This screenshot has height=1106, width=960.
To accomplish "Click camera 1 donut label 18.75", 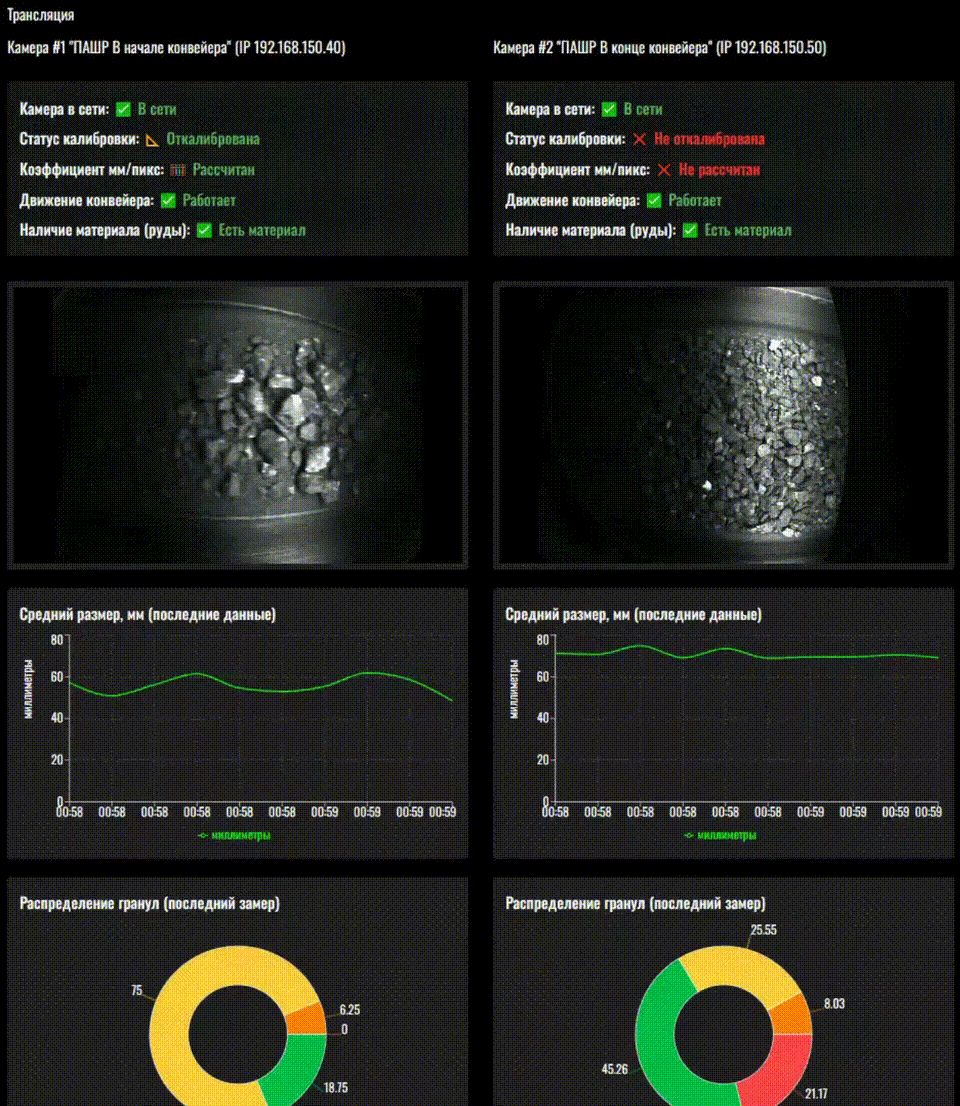I will coord(336,1088).
